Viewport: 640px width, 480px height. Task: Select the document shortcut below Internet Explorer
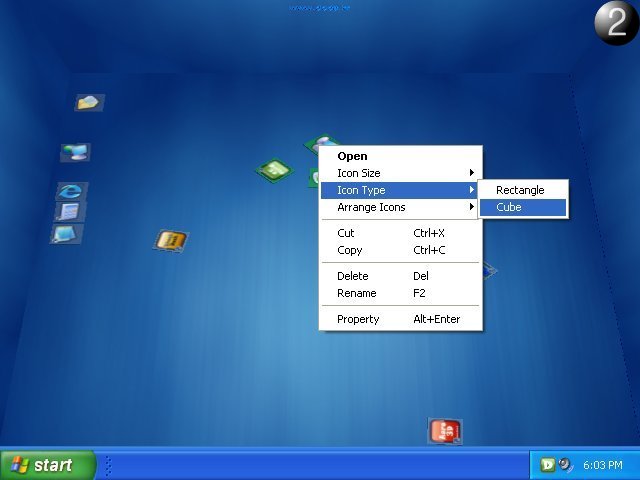tap(70, 212)
